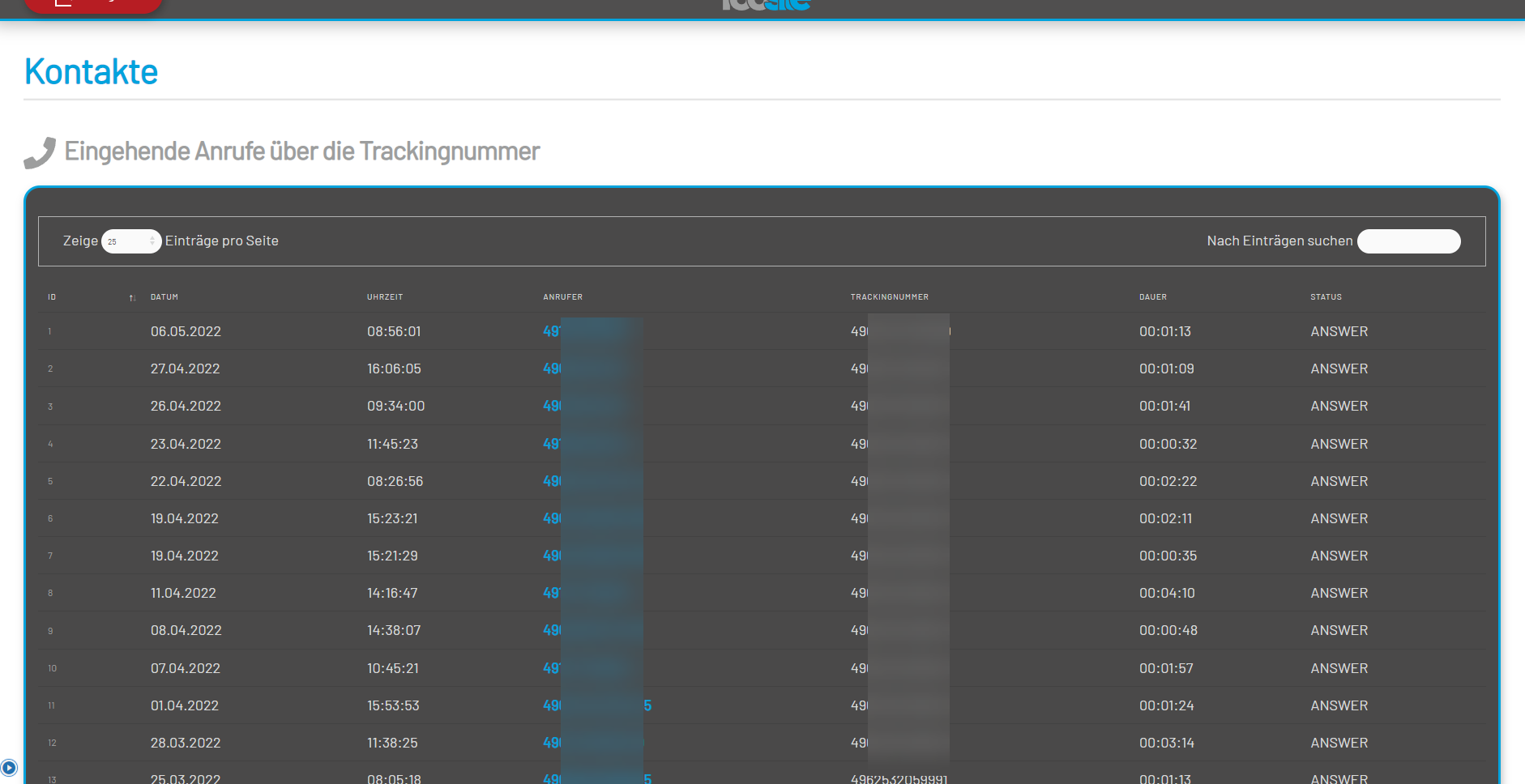Click the Kontakte page heading

point(91,72)
